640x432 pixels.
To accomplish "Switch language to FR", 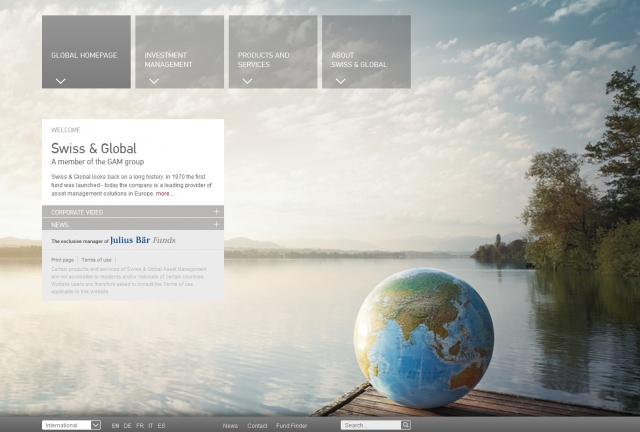I will (139, 426).
